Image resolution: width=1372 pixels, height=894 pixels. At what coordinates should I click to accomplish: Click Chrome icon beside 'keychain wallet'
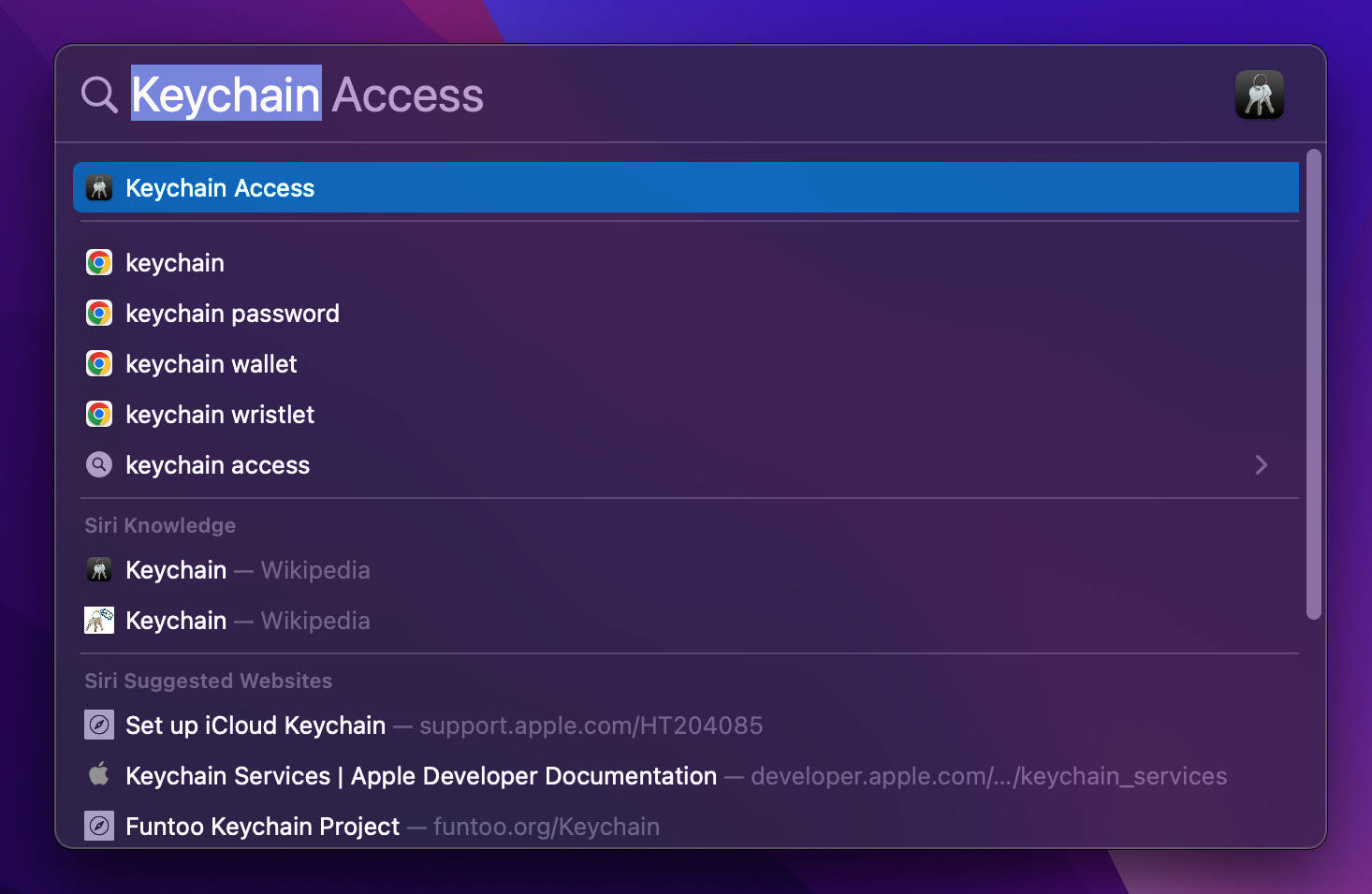tap(99, 364)
